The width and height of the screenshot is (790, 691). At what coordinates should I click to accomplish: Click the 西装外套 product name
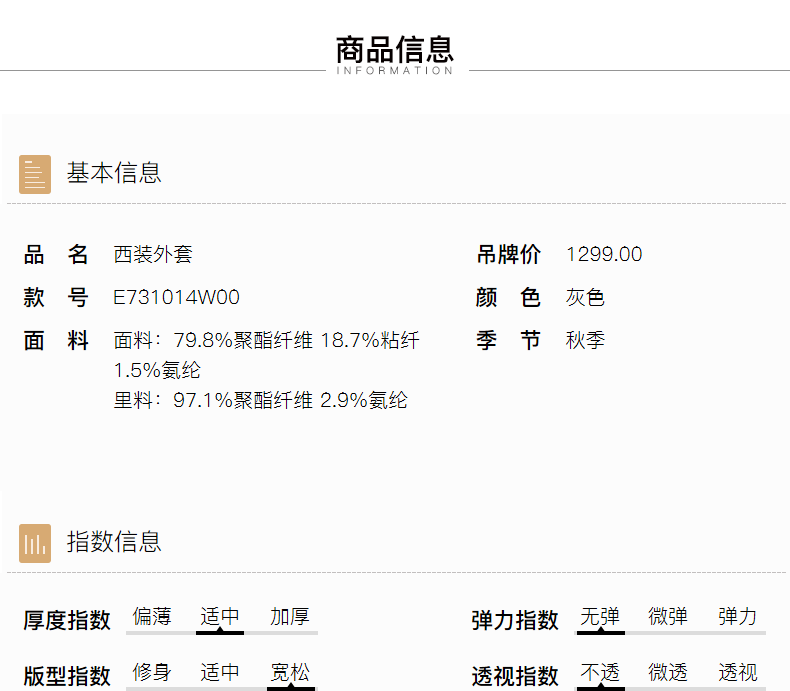coord(153,255)
